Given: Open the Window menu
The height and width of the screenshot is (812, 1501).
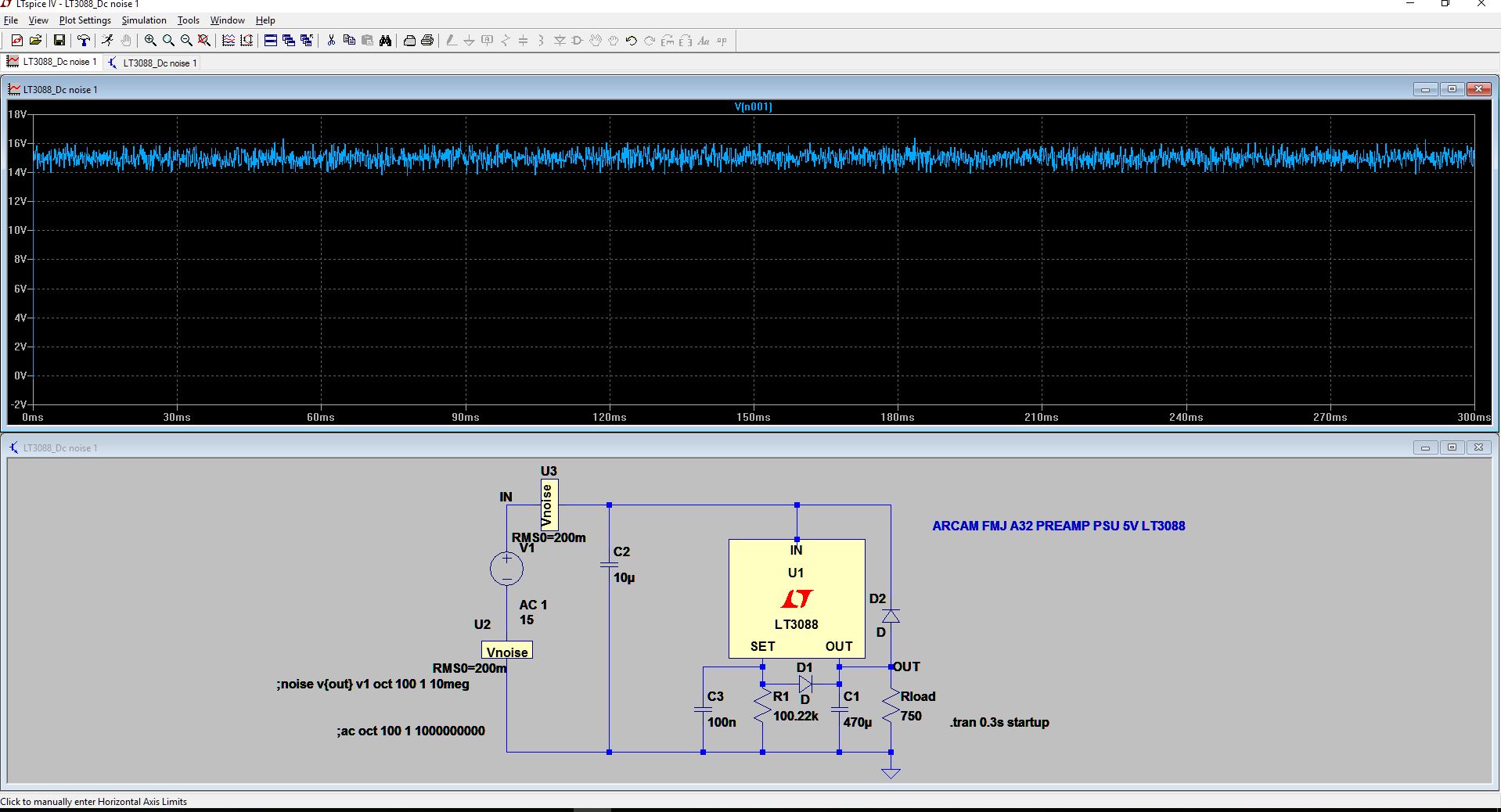Looking at the screenshot, I should 228,20.
